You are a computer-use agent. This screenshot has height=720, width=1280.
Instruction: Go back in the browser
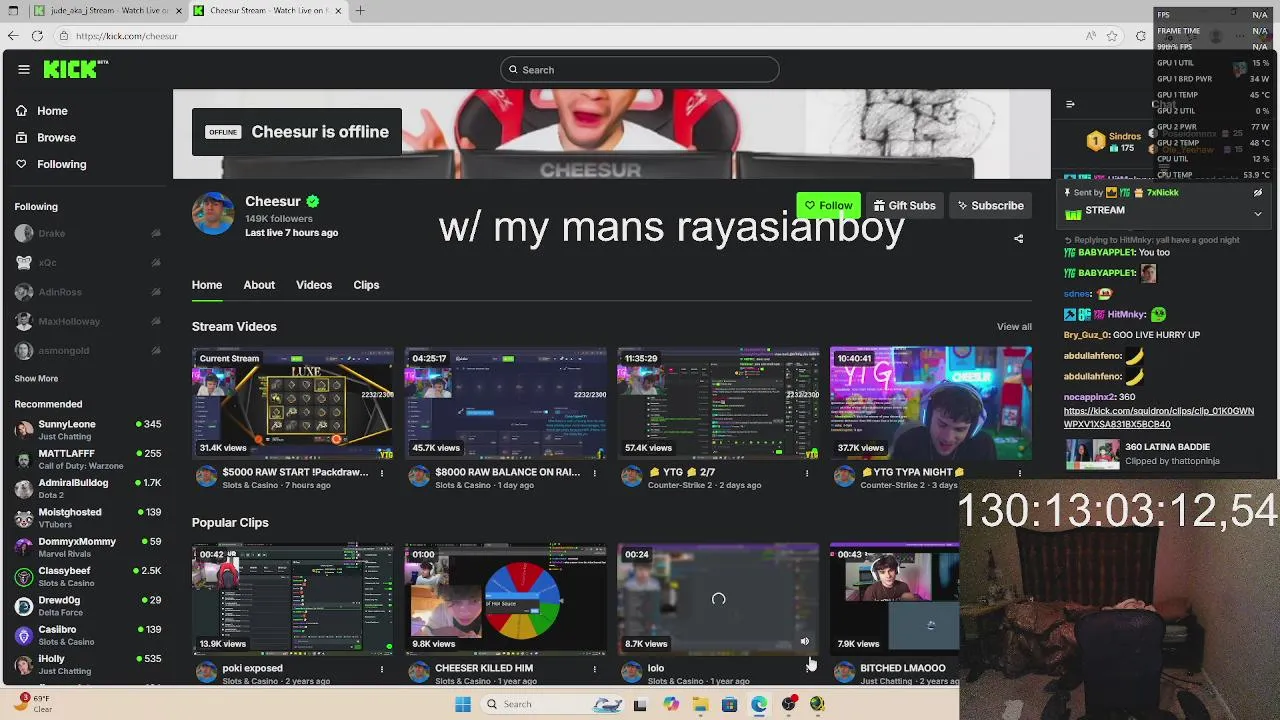point(12,36)
